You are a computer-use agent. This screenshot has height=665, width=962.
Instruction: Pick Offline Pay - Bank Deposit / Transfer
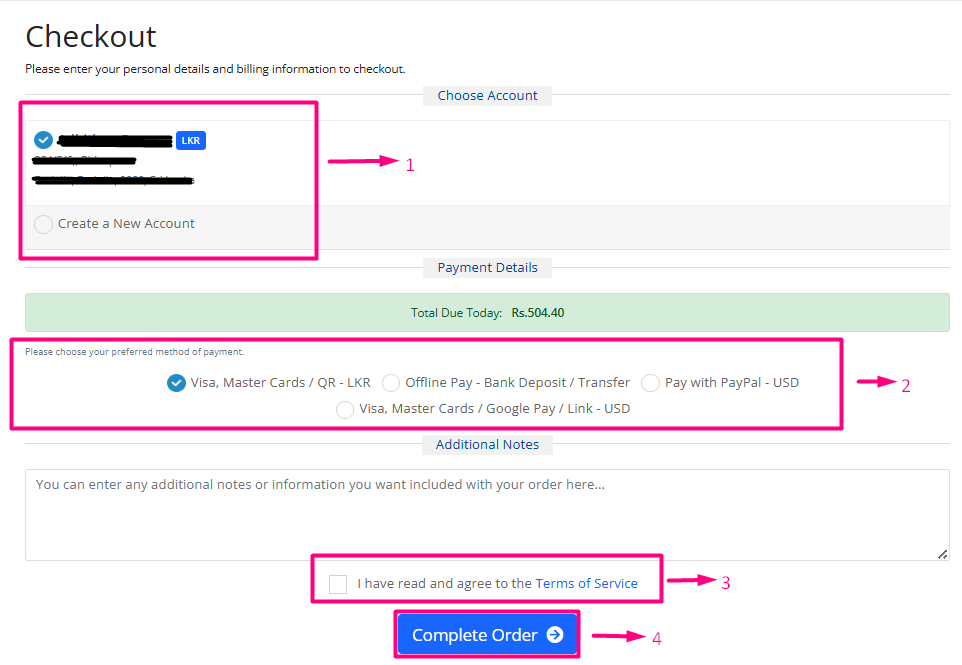[x=391, y=383]
